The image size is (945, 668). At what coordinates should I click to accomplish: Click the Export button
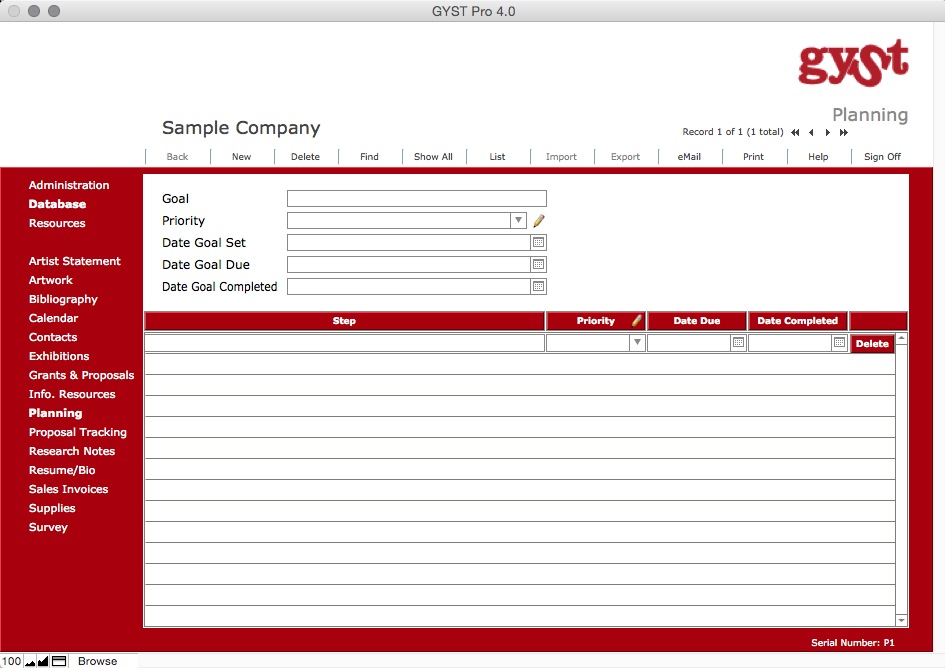click(626, 157)
